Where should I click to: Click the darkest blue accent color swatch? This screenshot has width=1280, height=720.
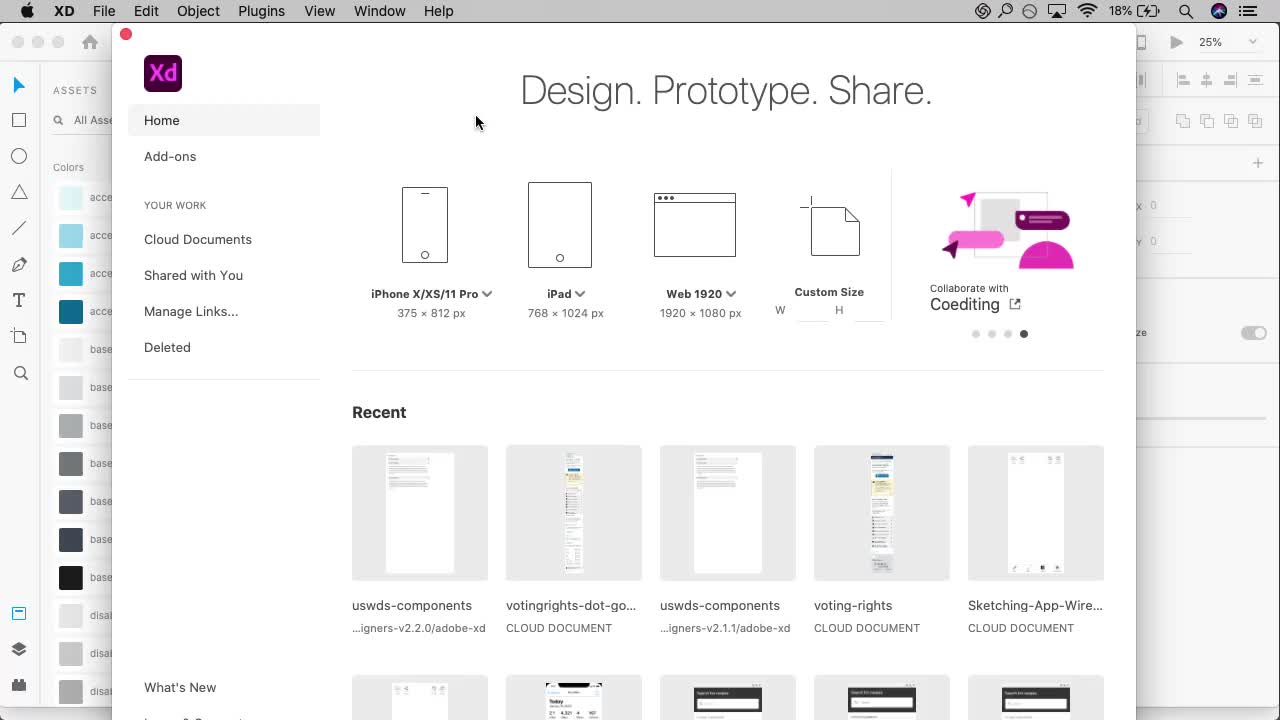pyautogui.click(x=71, y=312)
